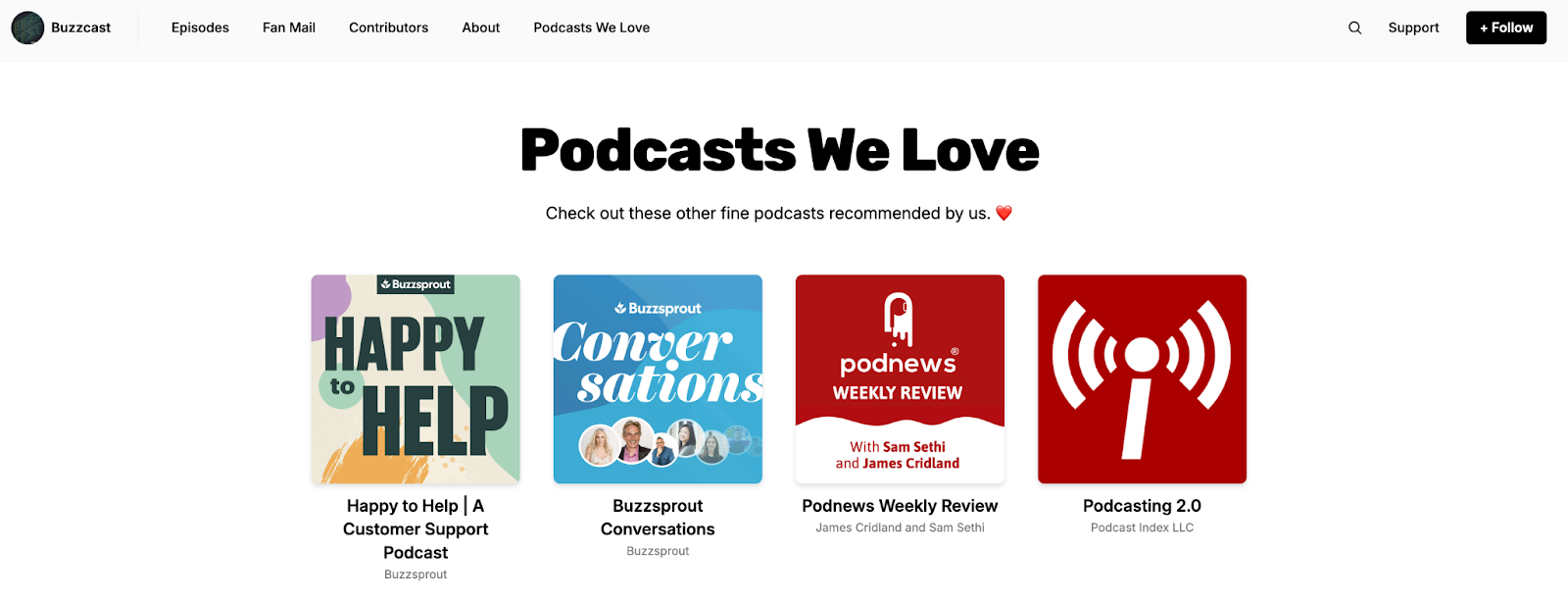Click Happy to Help podcast title
1568x600 pixels.
[416, 529]
